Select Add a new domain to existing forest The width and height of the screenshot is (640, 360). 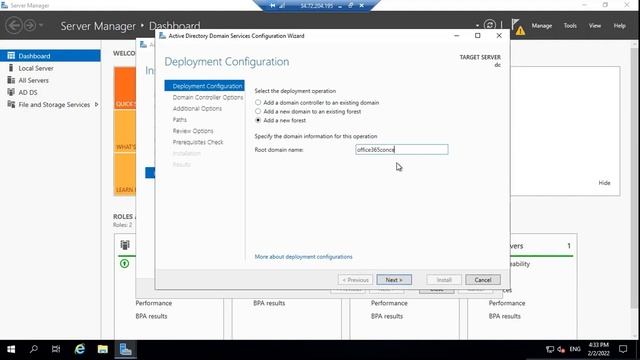258,111
